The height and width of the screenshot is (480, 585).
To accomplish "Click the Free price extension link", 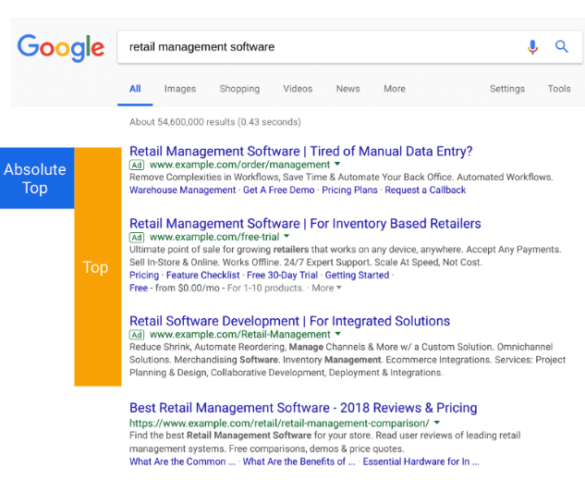I will point(138,288).
